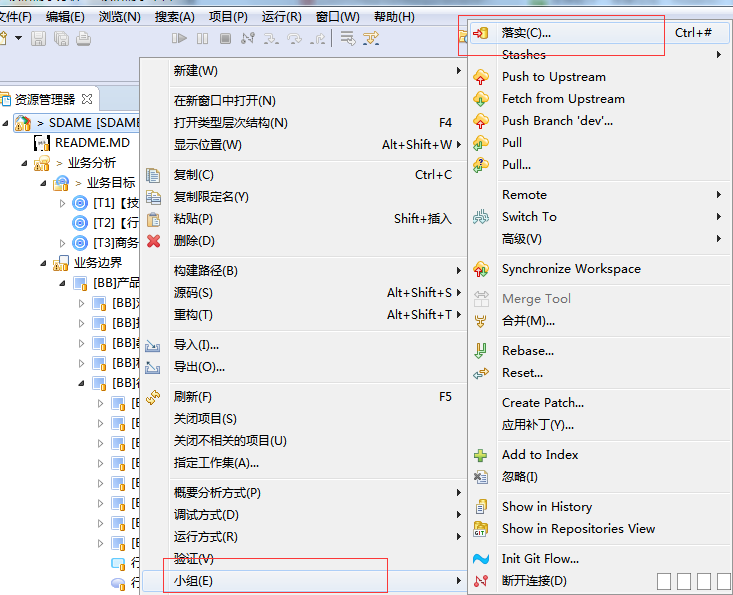Open the 运行(R) menu in menu bar
733x595 pixels.
pyautogui.click(x=281, y=17)
